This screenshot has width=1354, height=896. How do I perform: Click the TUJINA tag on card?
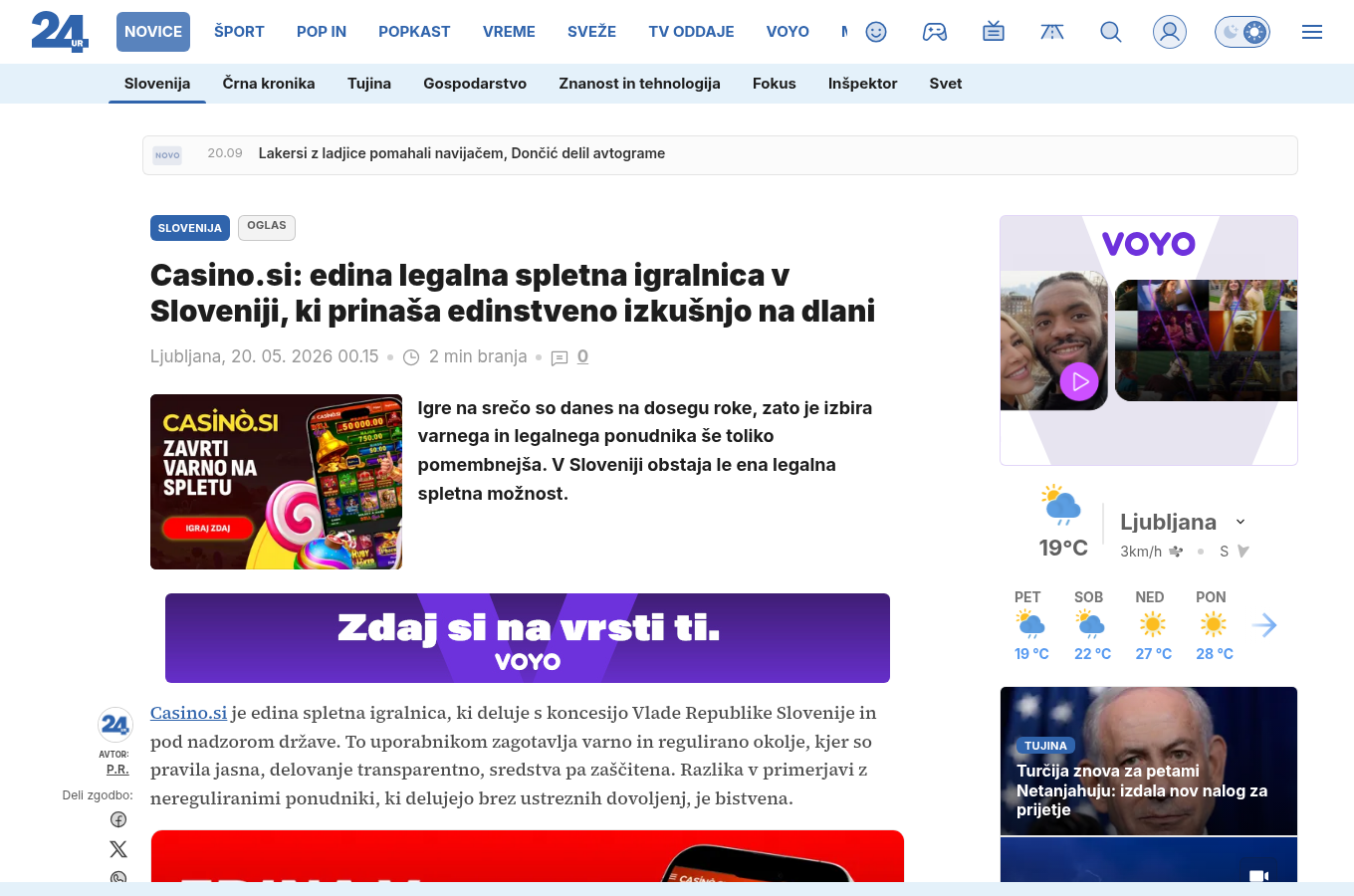click(x=1045, y=746)
